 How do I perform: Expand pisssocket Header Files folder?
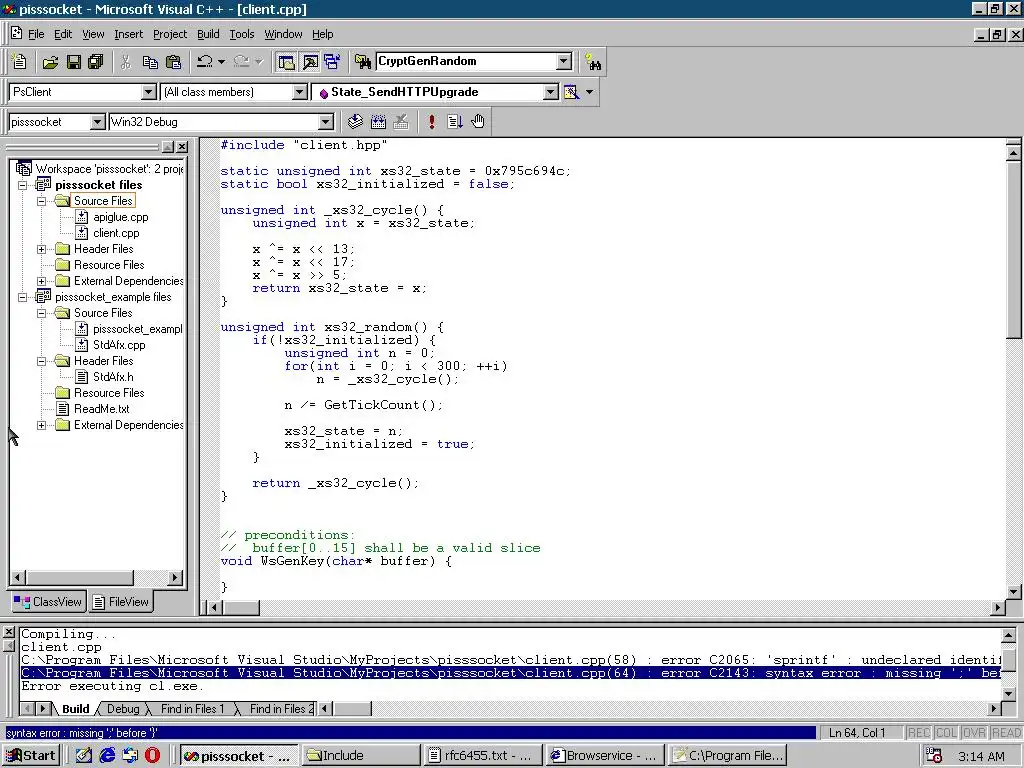tap(42, 249)
